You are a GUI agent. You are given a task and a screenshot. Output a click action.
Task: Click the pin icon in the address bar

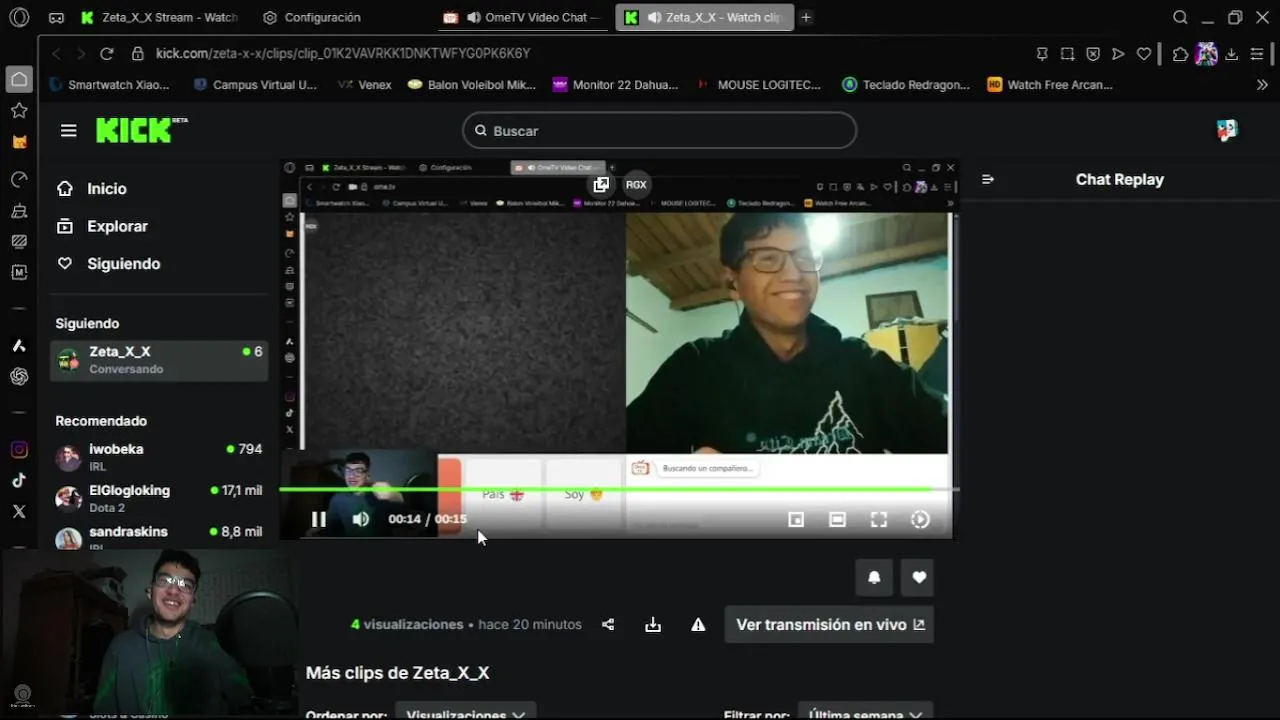point(1042,54)
